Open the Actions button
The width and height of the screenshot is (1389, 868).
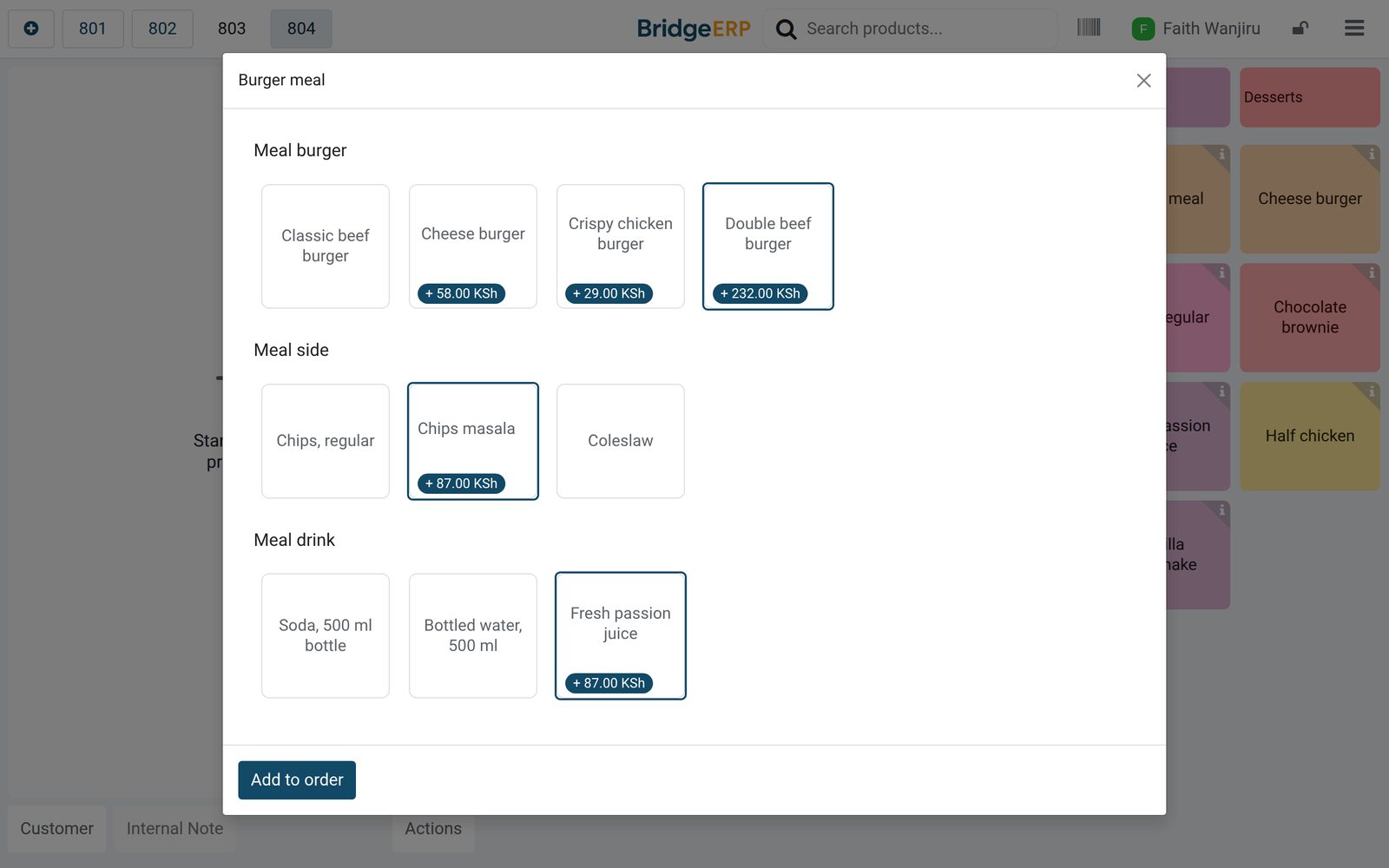point(433,828)
